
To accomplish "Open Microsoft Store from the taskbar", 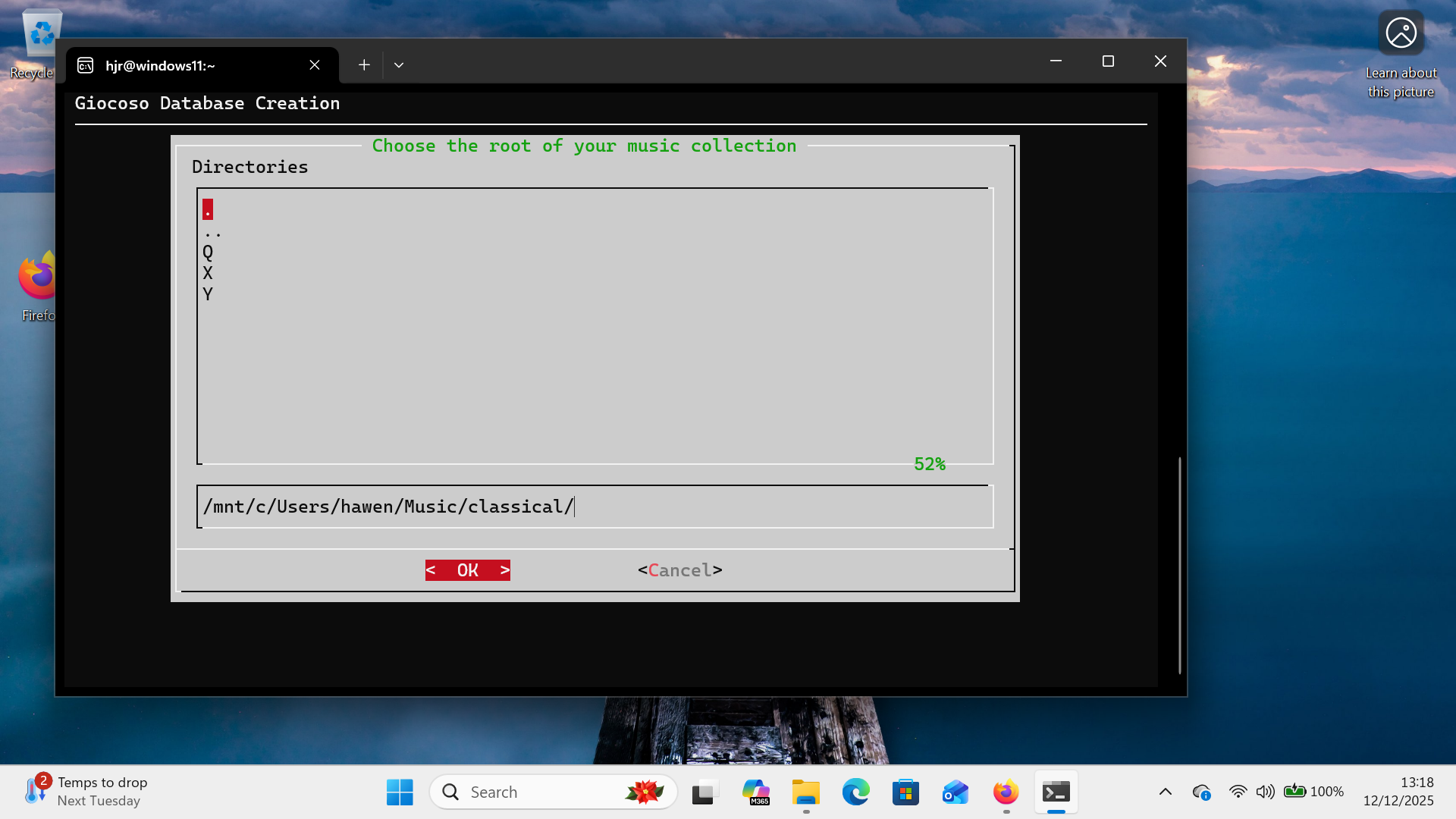I will tap(905, 791).
